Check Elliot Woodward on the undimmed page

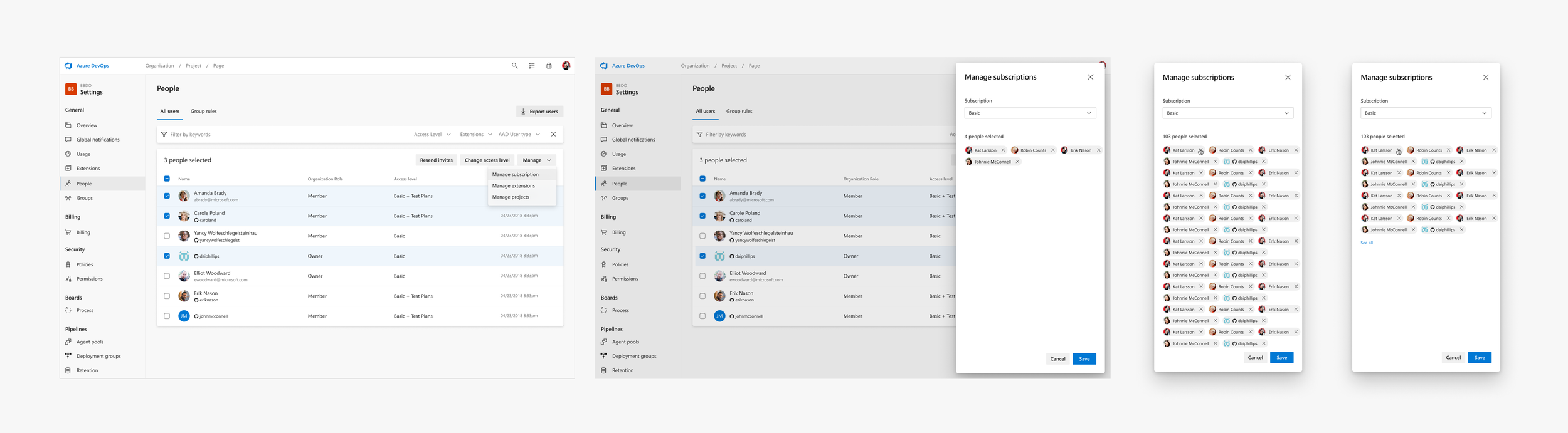click(x=167, y=276)
